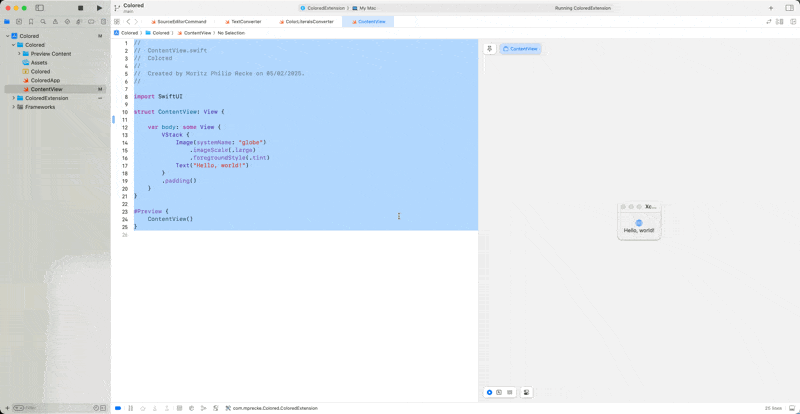The height and width of the screenshot is (414, 800).
Task: Stop the running scheme
Action: tap(80, 8)
